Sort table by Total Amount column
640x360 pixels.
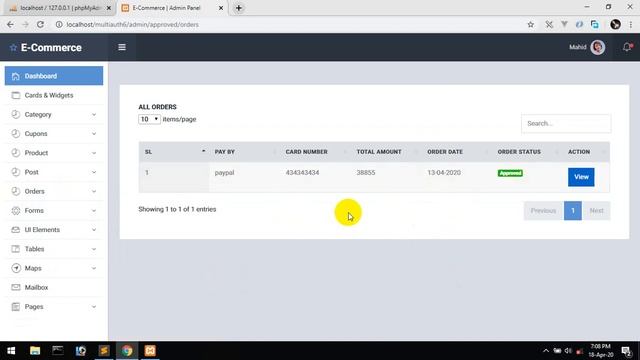(x=386, y=152)
